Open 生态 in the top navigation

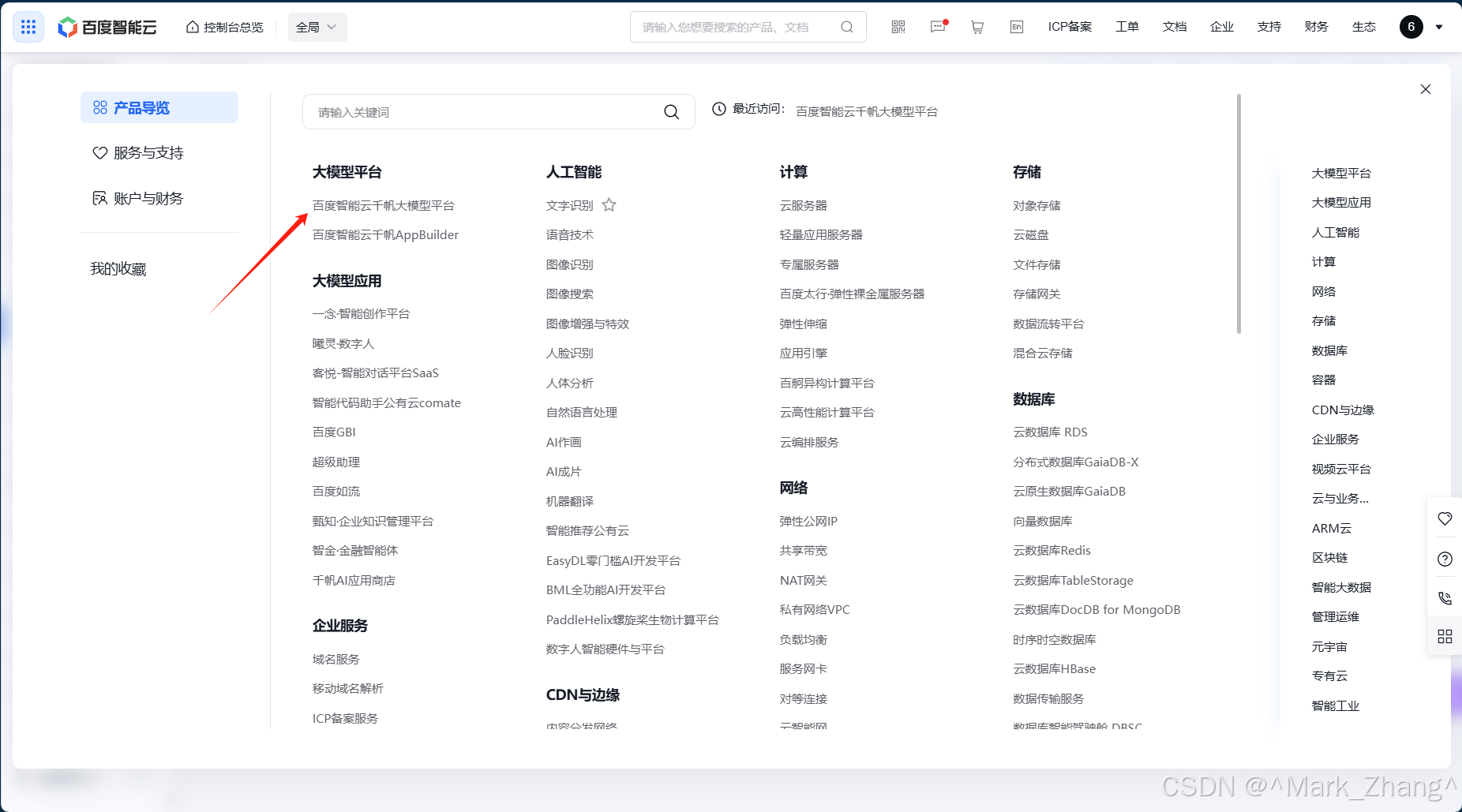(x=1364, y=27)
